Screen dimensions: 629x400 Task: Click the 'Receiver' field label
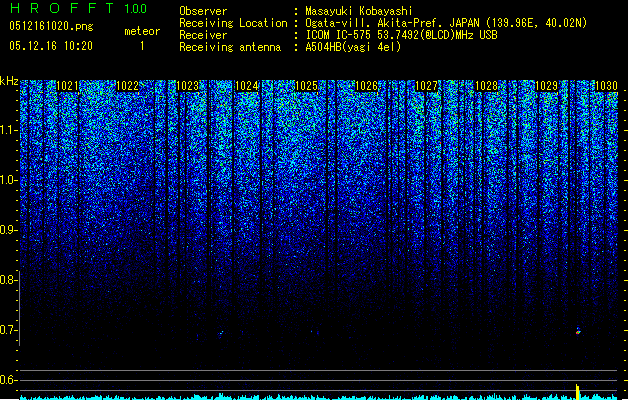click(203, 35)
